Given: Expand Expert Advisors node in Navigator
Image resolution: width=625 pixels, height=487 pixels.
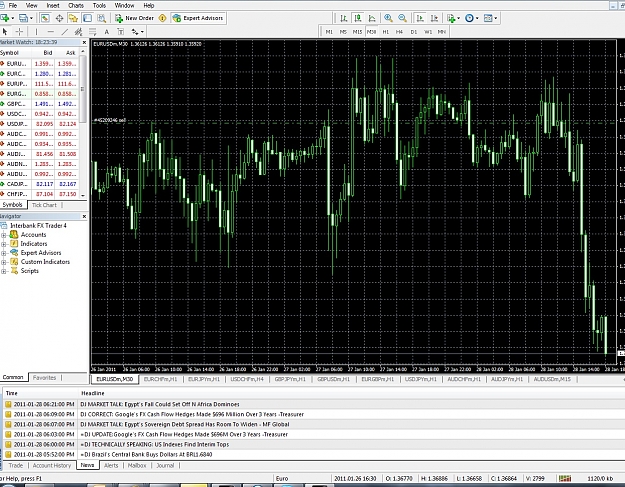Looking at the screenshot, I should click(4, 253).
